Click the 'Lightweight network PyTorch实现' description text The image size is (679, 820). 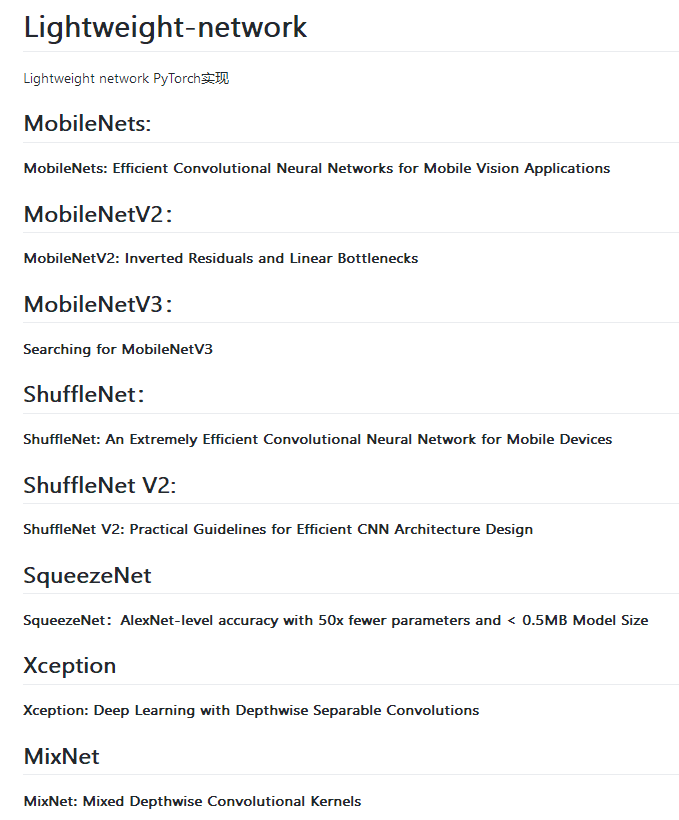click(126, 78)
